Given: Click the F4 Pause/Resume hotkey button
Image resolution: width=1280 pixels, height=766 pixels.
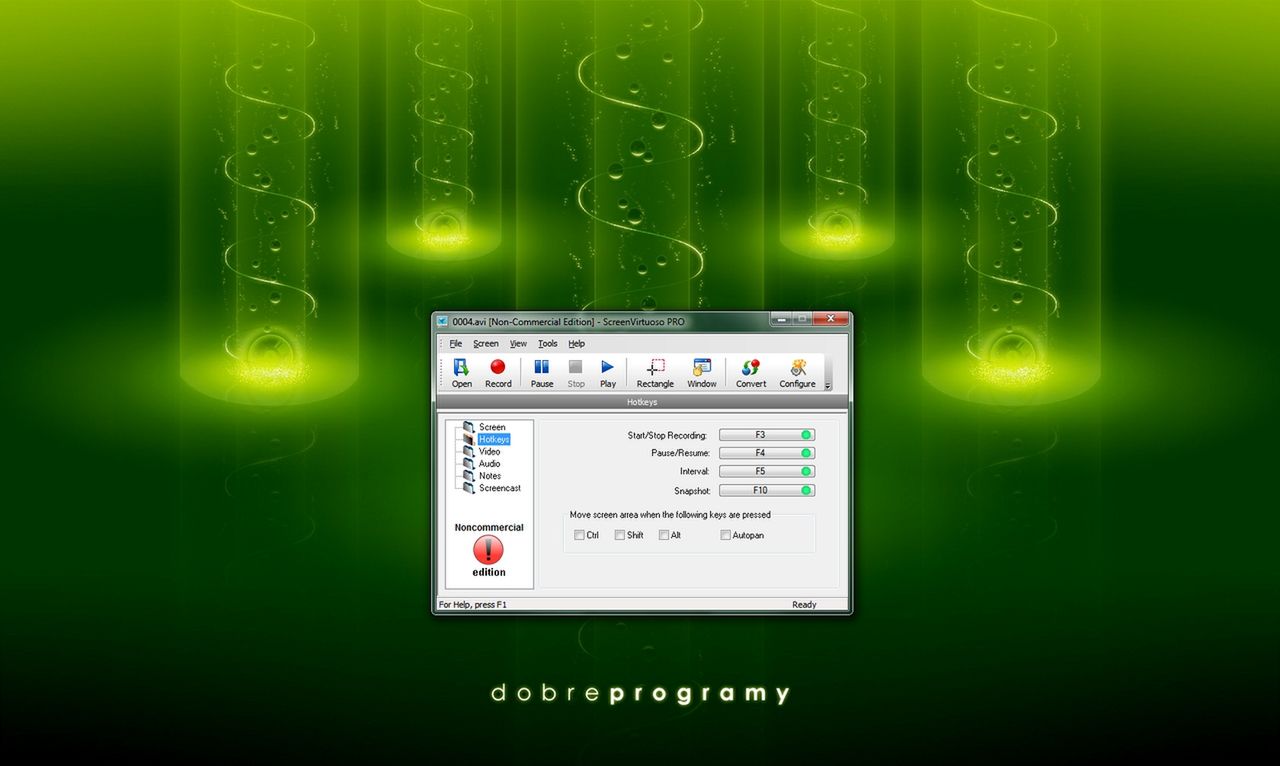Looking at the screenshot, I should tap(767, 453).
